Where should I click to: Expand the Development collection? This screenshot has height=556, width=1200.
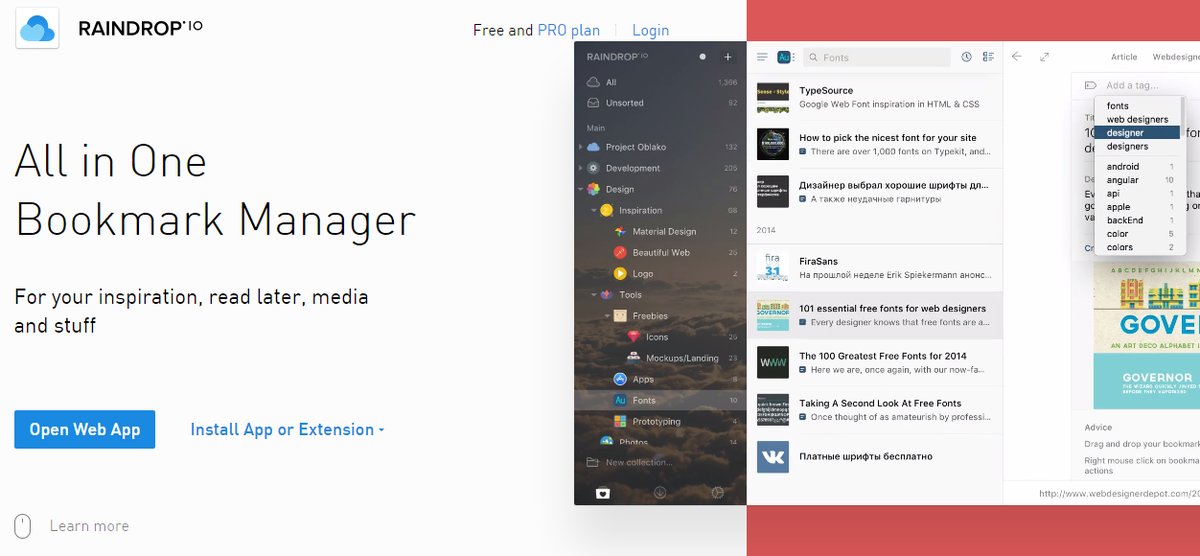click(x=580, y=168)
